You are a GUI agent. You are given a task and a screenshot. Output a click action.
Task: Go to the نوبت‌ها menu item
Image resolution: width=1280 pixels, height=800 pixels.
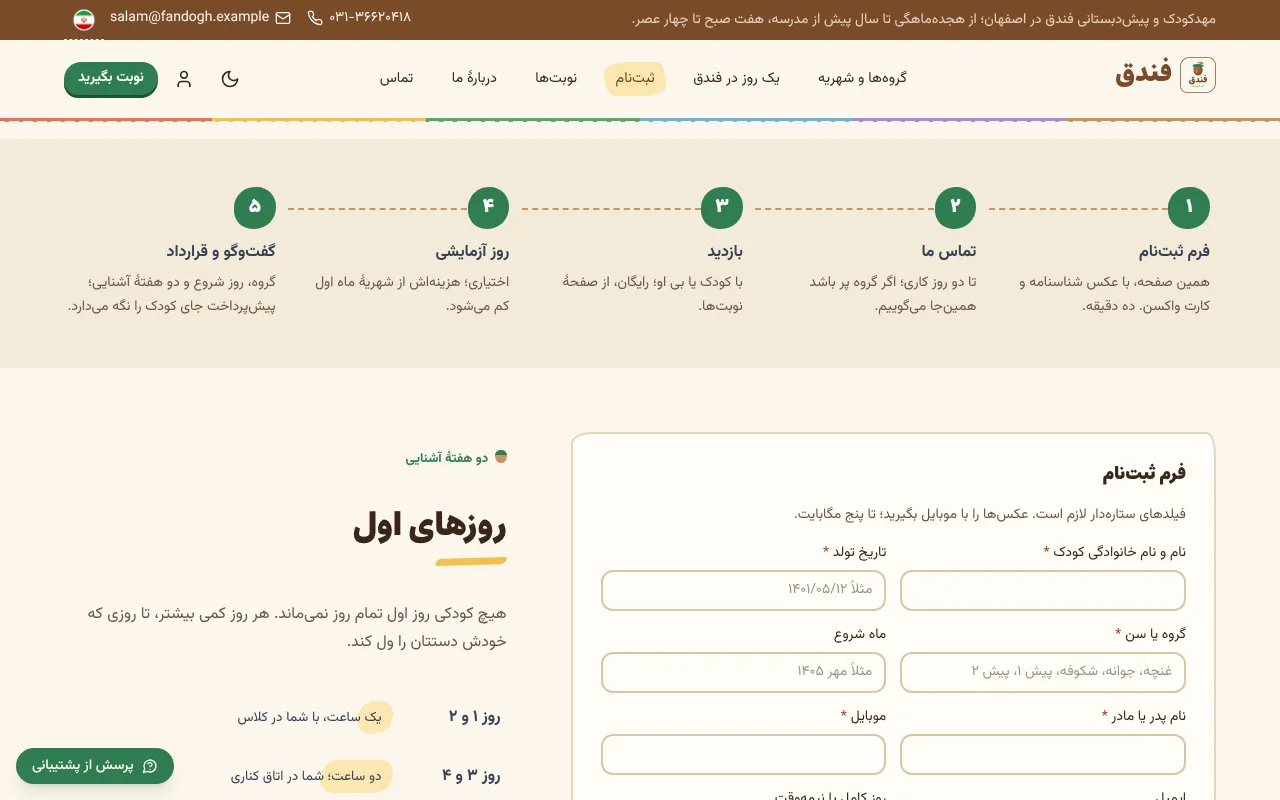(x=556, y=78)
